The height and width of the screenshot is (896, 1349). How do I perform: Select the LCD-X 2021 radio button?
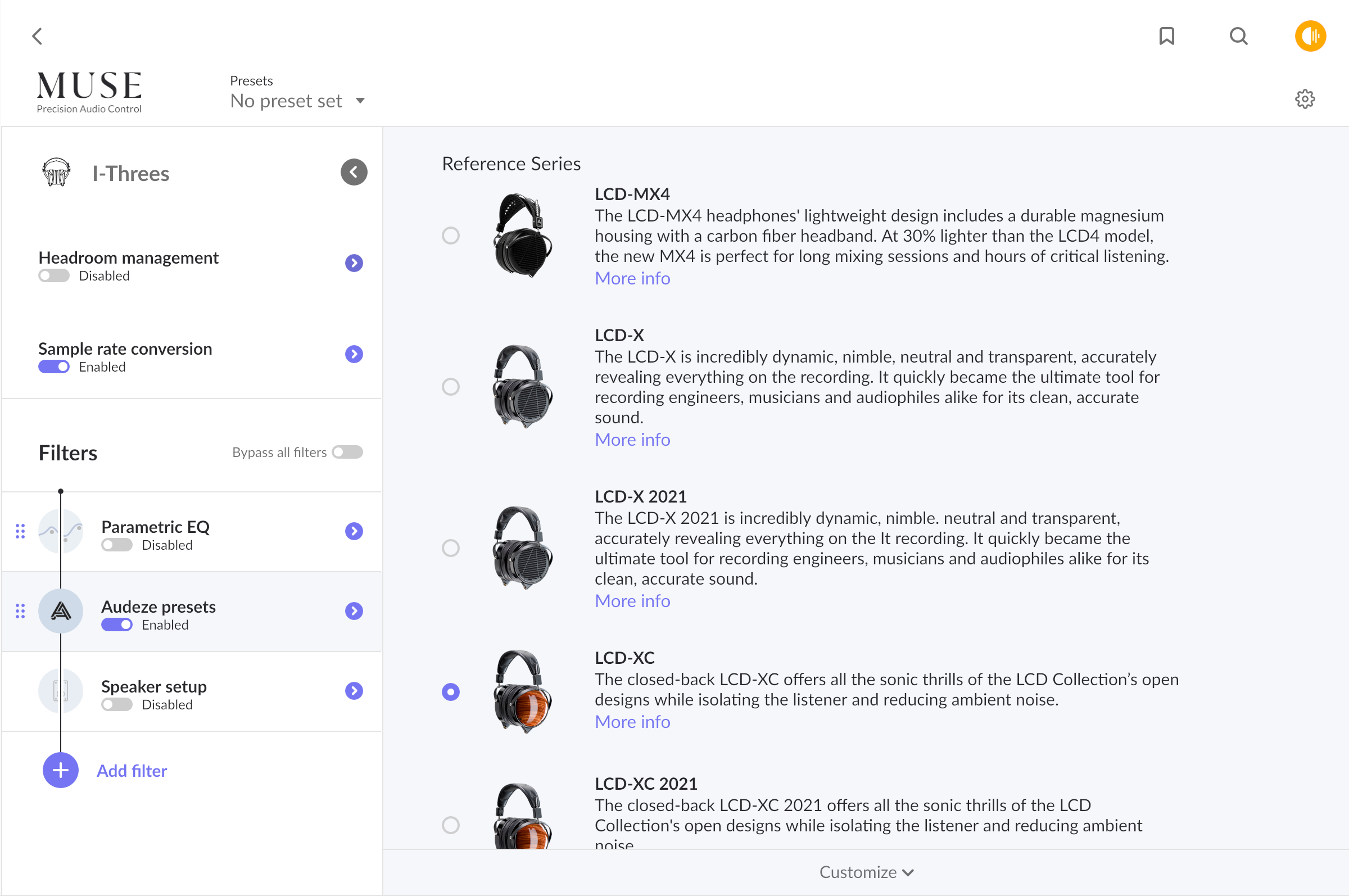coord(451,548)
